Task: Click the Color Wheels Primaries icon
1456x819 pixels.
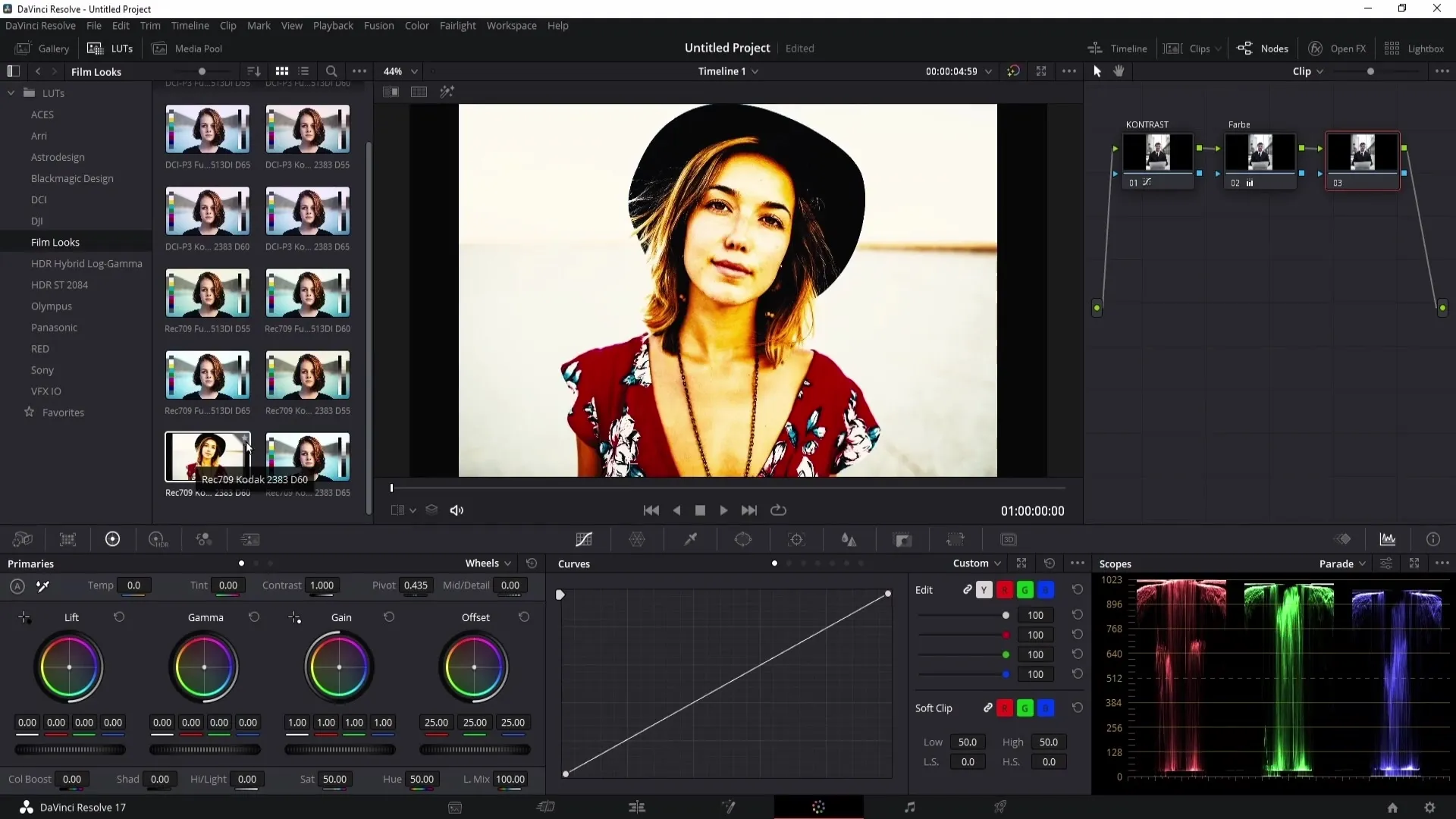Action: [x=112, y=540]
